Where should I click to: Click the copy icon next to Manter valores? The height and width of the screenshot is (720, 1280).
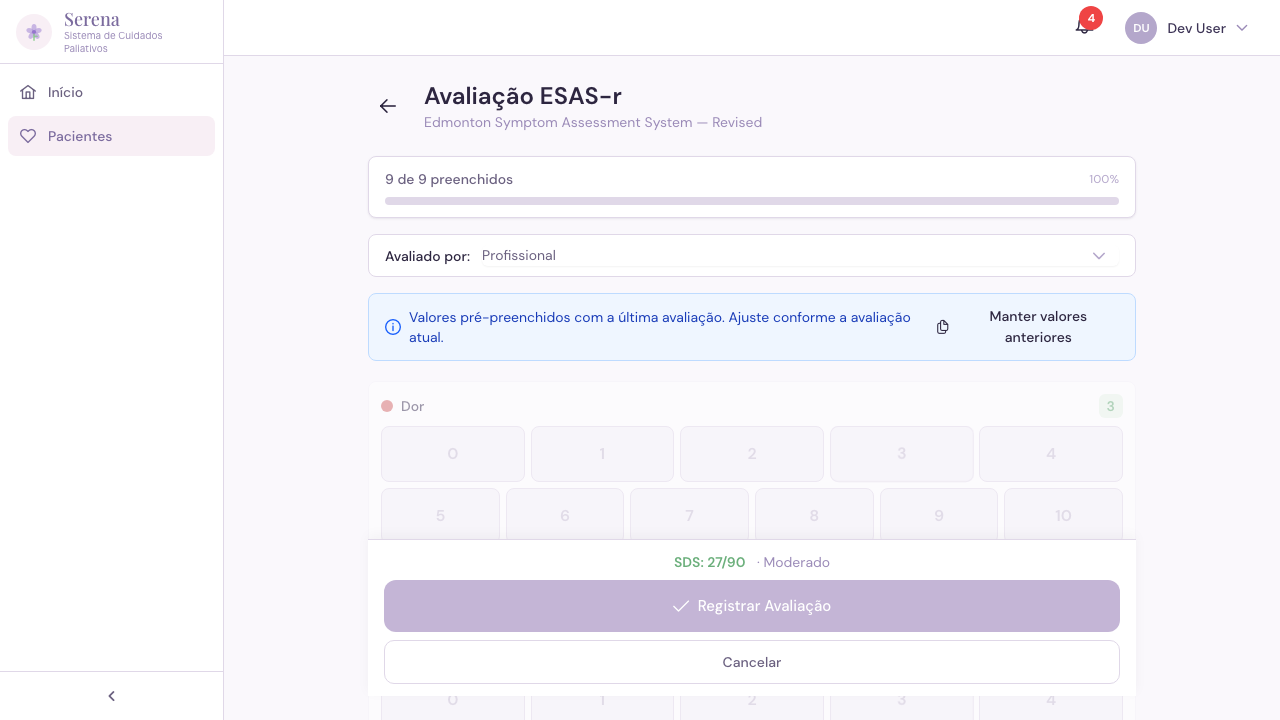(x=942, y=327)
